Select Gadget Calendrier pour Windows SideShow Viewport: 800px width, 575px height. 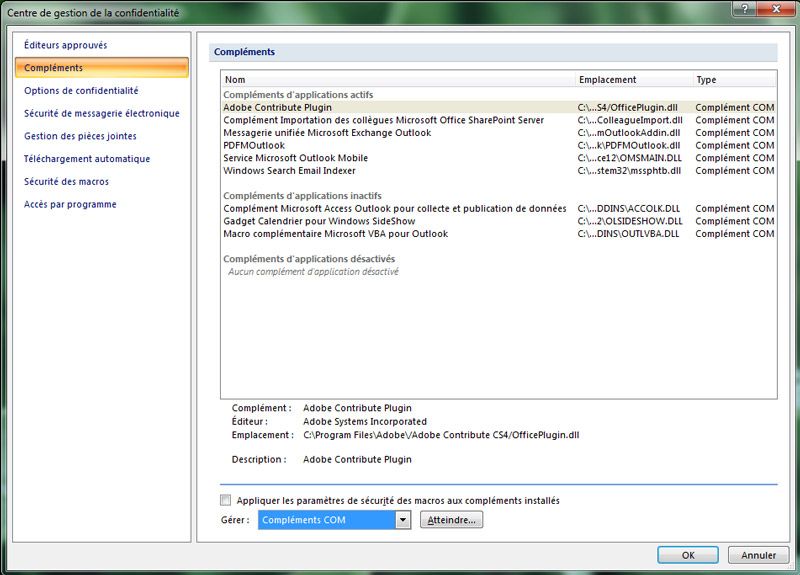[498, 221]
